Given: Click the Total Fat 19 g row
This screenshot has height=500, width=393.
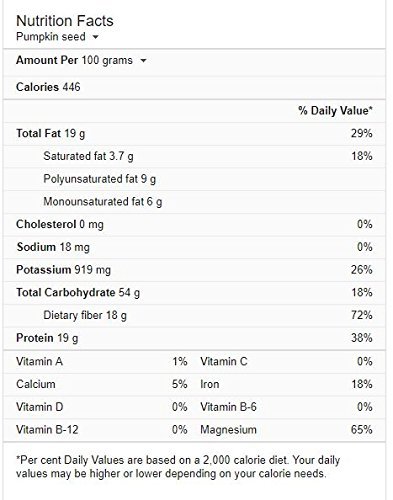Looking at the screenshot, I should 194,134.
